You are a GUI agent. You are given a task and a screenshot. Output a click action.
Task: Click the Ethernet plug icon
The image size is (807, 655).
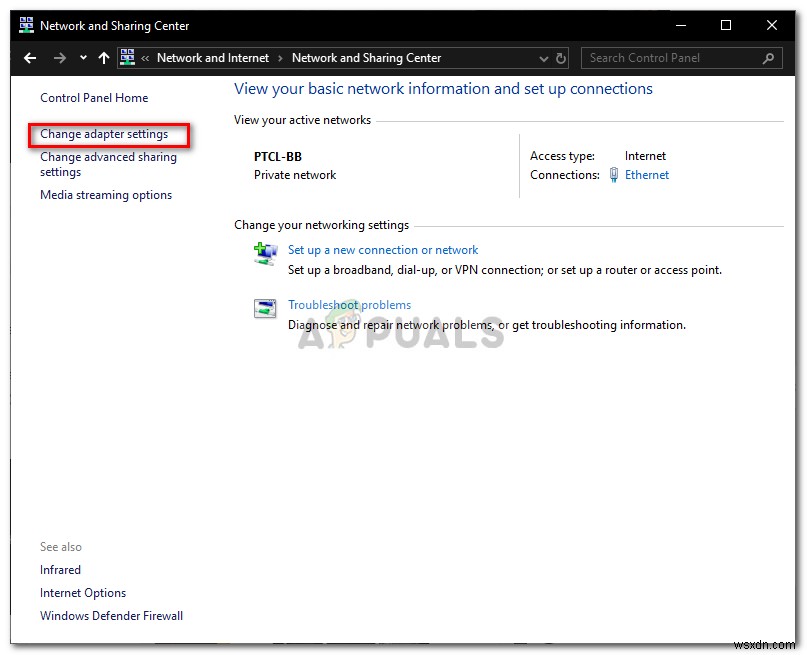[613, 175]
